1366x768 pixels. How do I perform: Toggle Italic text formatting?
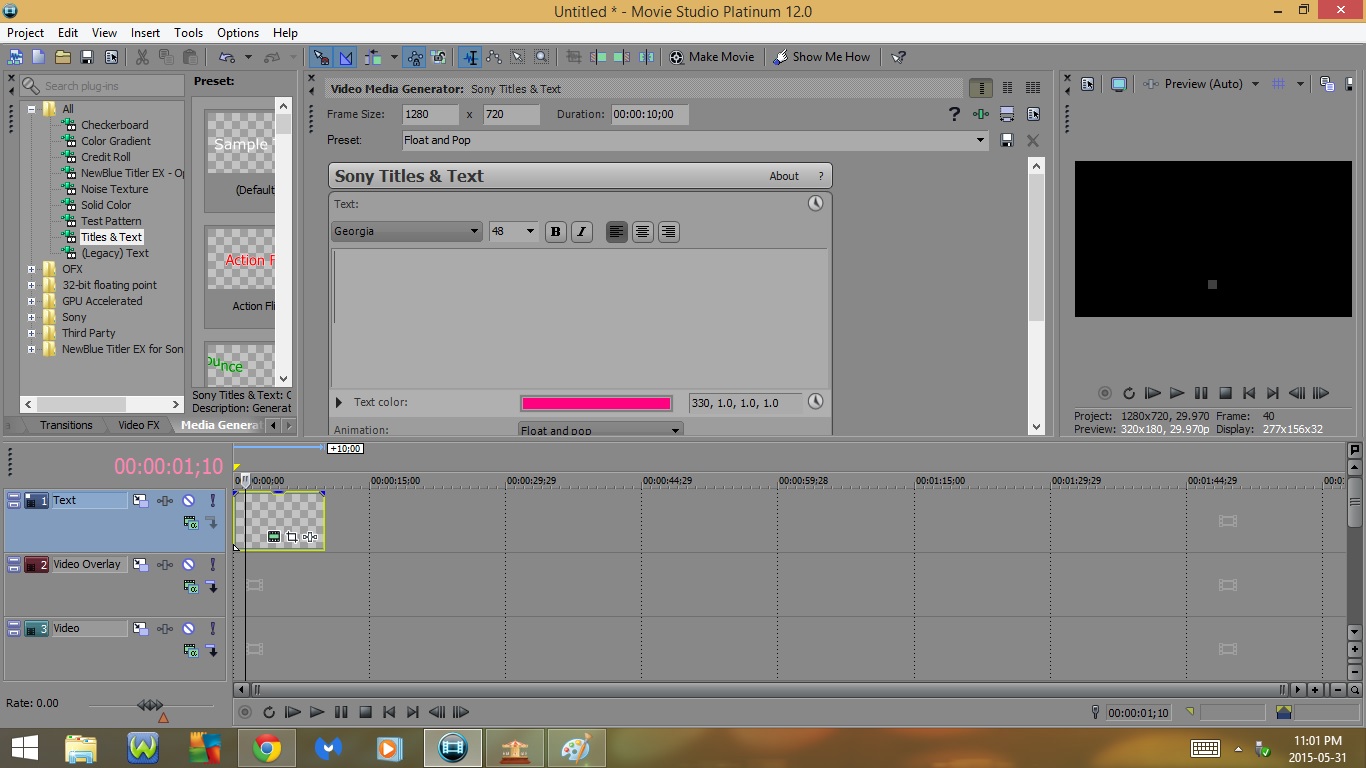click(582, 232)
